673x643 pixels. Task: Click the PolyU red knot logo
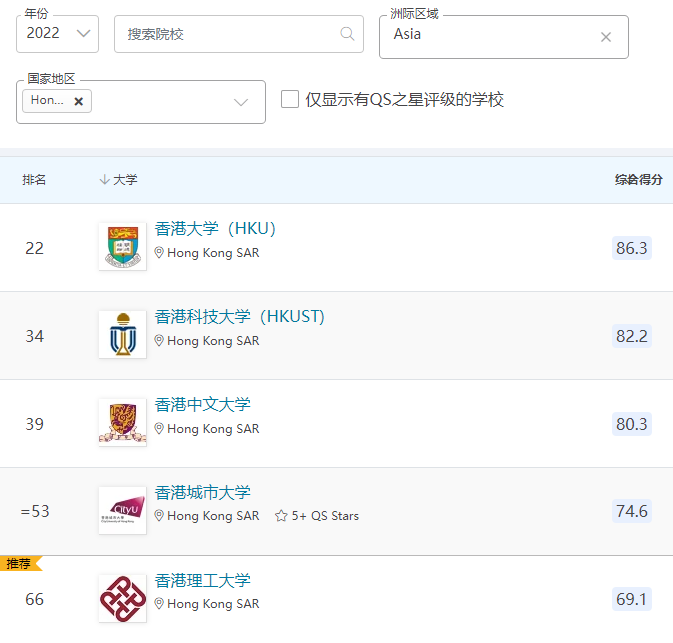point(122,599)
